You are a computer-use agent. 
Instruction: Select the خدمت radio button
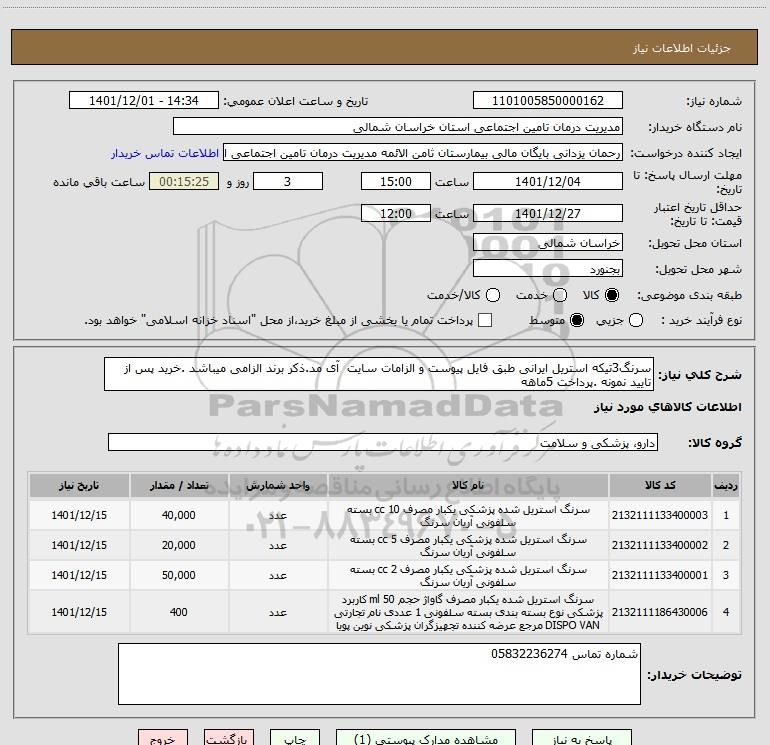(x=560, y=295)
